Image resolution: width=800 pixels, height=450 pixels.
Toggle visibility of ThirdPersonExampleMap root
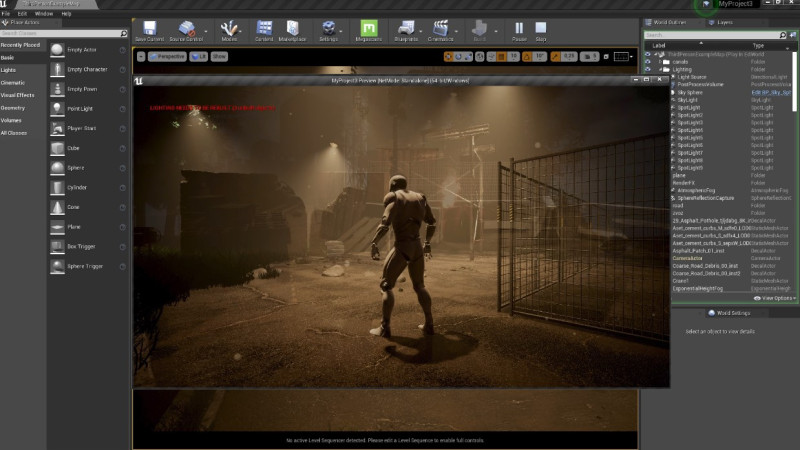pos(648,54)
